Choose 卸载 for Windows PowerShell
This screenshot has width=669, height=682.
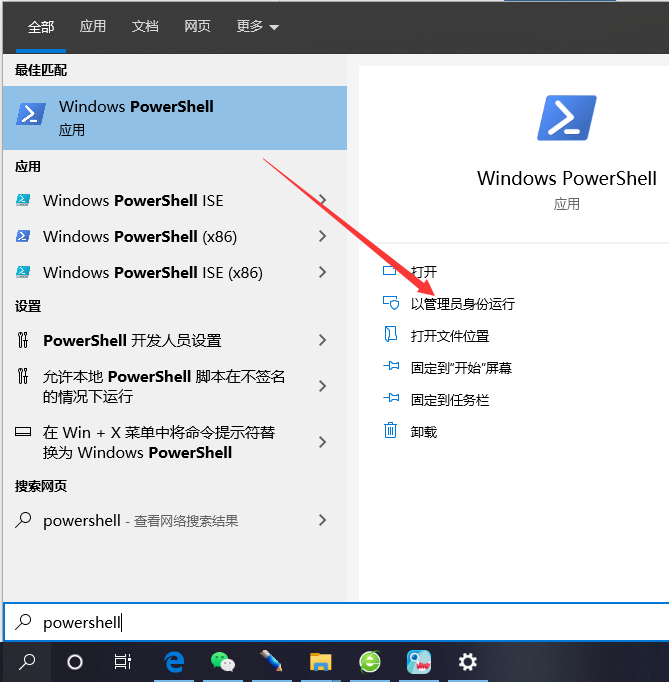pyautogui.click(x=424, y=432)
